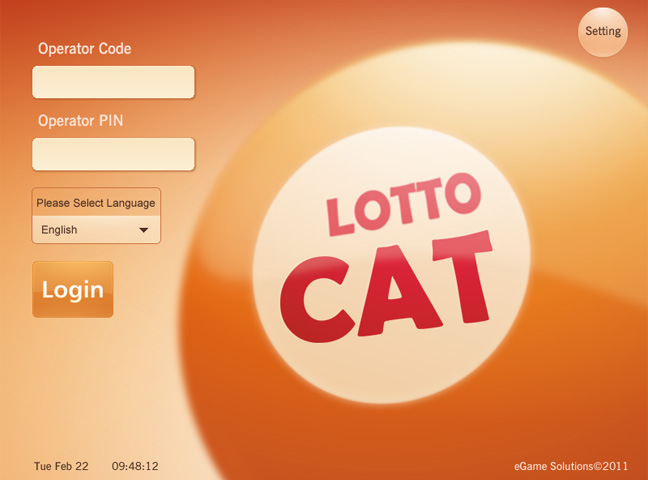Click the eGame Solutions©2011 copyright text

tap(571, 466)
